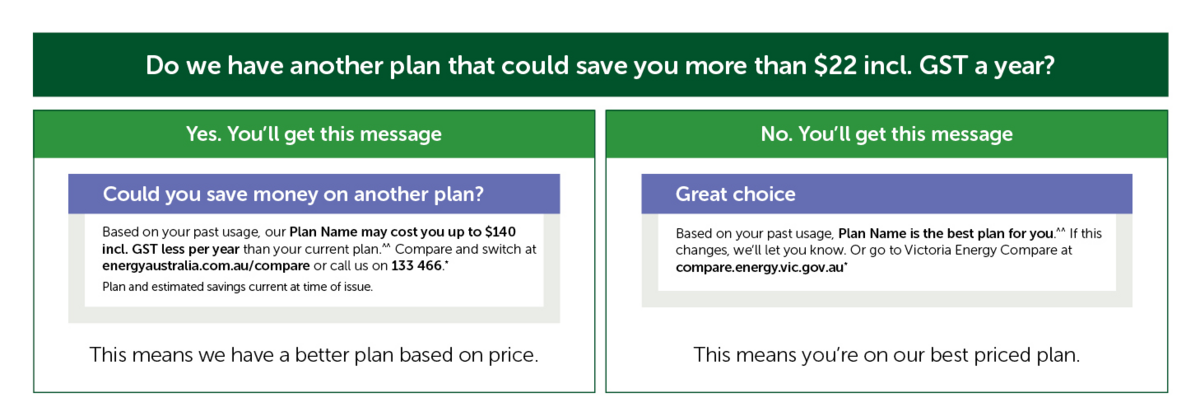Select the 'No. You'll get this message' header
This screenshot has height=412, width=1200.
click(886, 133)
